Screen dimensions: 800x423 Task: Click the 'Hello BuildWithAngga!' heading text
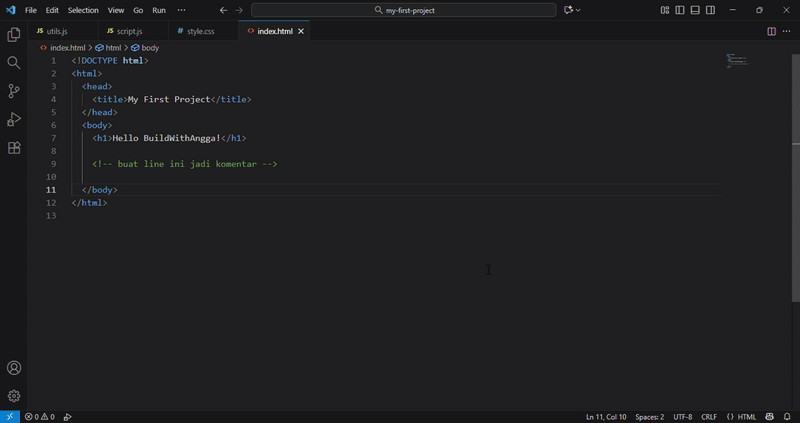pos(166,138)
